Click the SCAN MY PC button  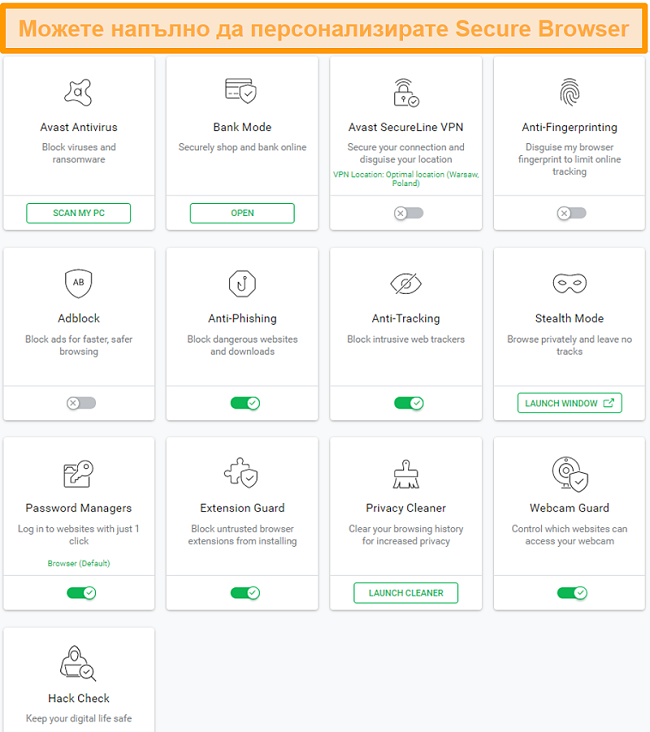(78, 213)
